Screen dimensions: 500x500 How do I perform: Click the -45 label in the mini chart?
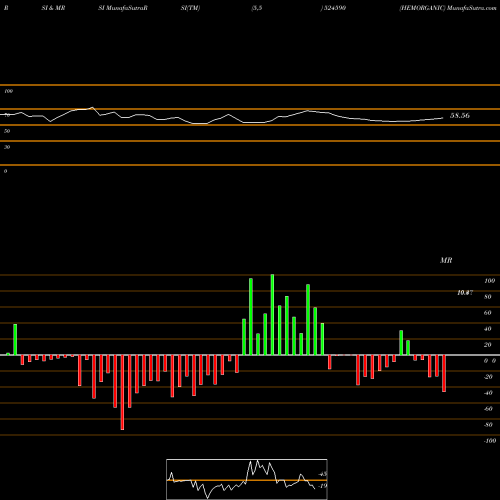point(322,474)
